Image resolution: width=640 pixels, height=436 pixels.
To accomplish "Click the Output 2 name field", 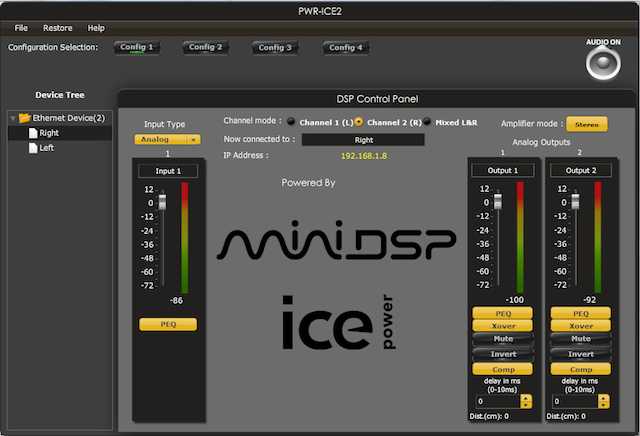I will coord(581,170).
